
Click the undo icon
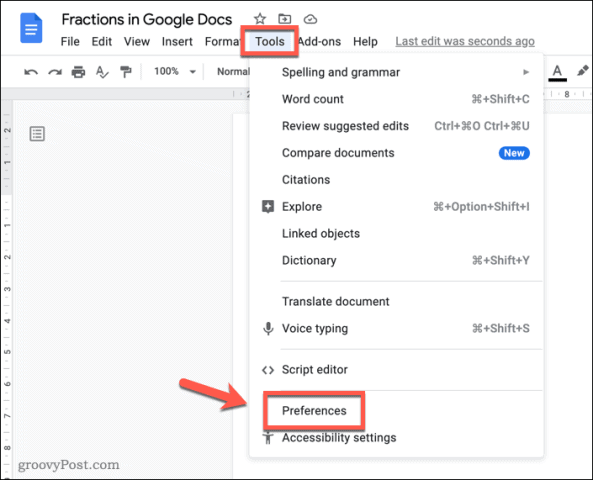click(31, 72)
